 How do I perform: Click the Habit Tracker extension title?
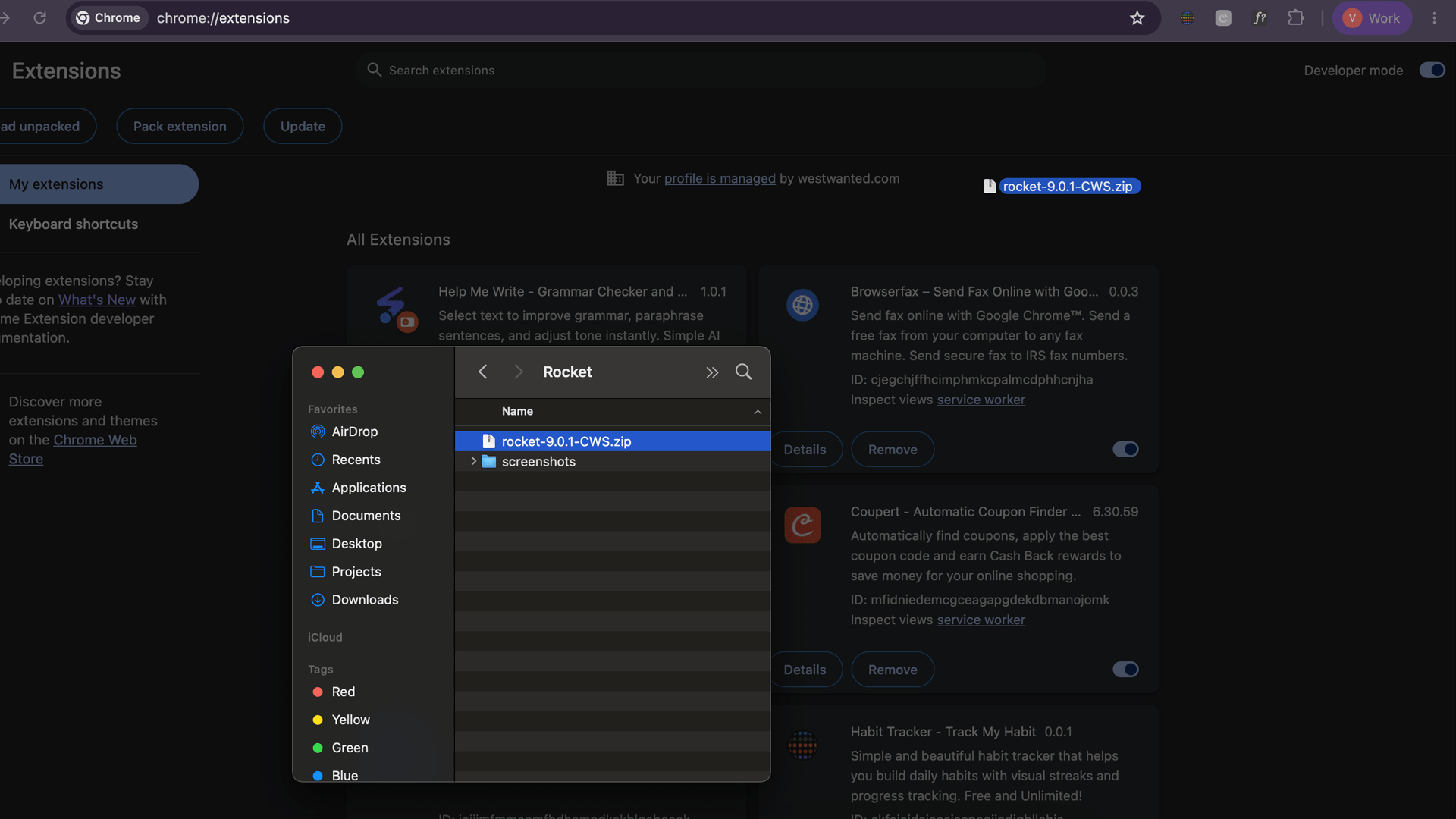[x=943, y=732]
